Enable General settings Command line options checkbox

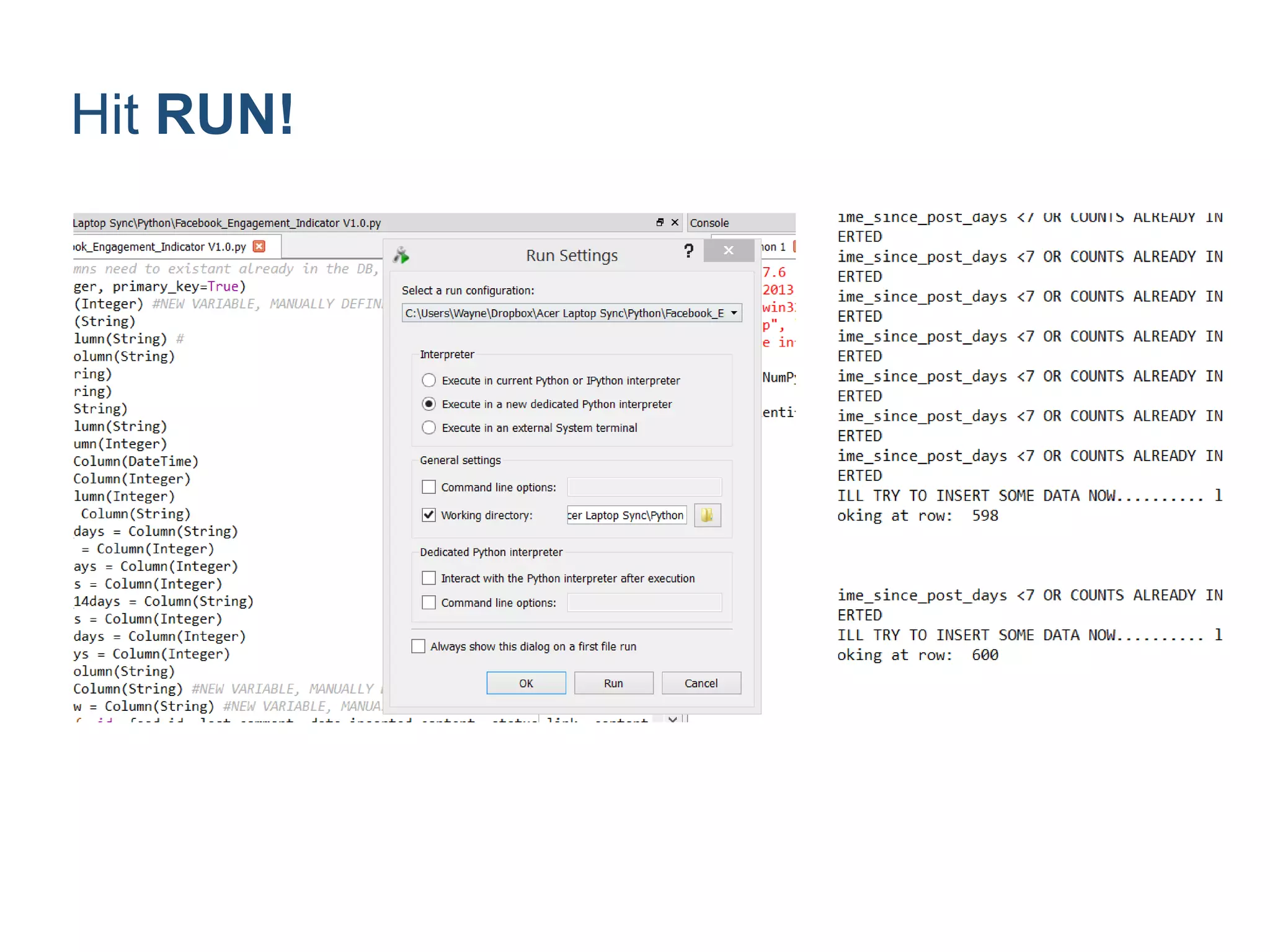[x=429, y=487]
